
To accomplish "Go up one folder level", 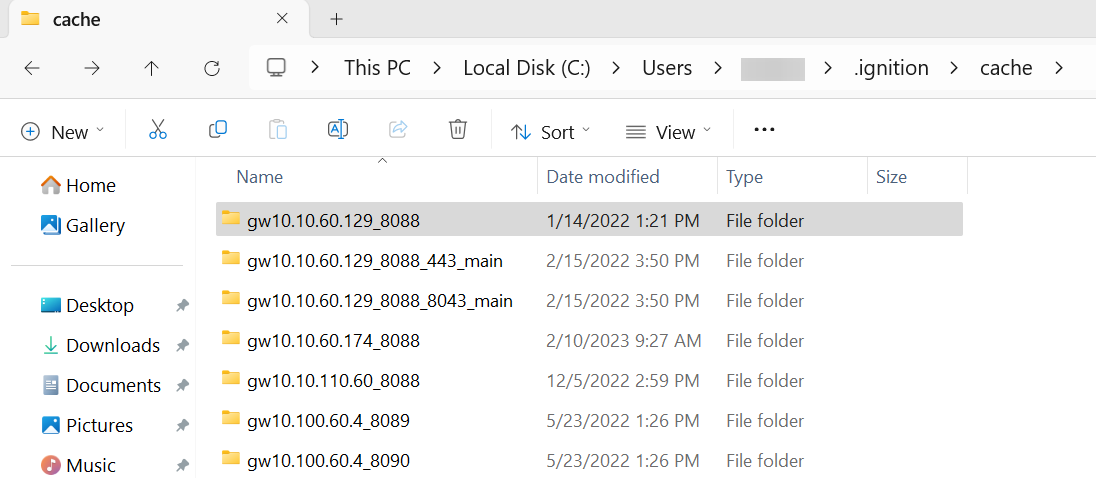I will [151, 68].
